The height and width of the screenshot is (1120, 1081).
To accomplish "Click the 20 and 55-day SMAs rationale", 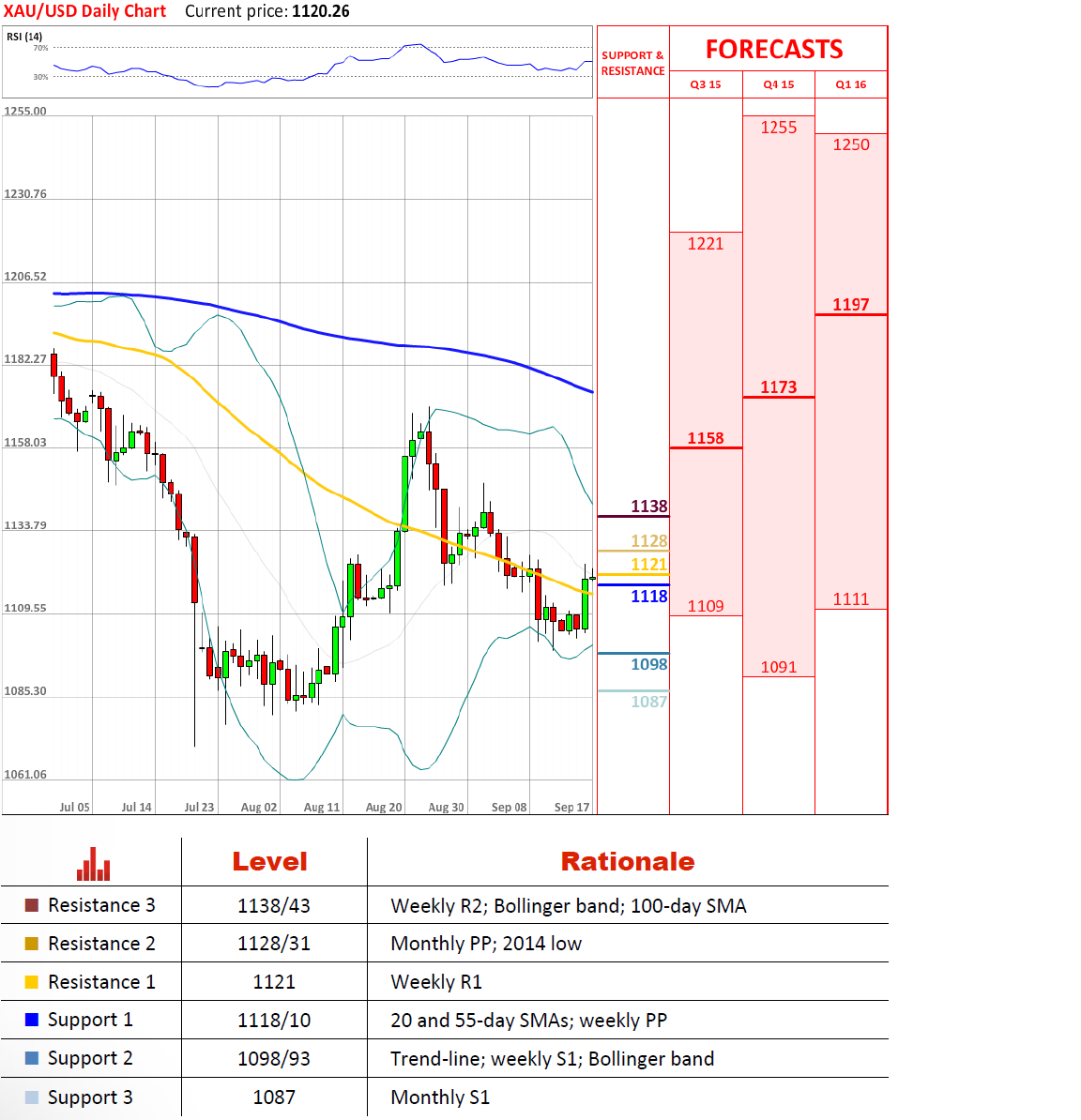I will point(528,1020).
